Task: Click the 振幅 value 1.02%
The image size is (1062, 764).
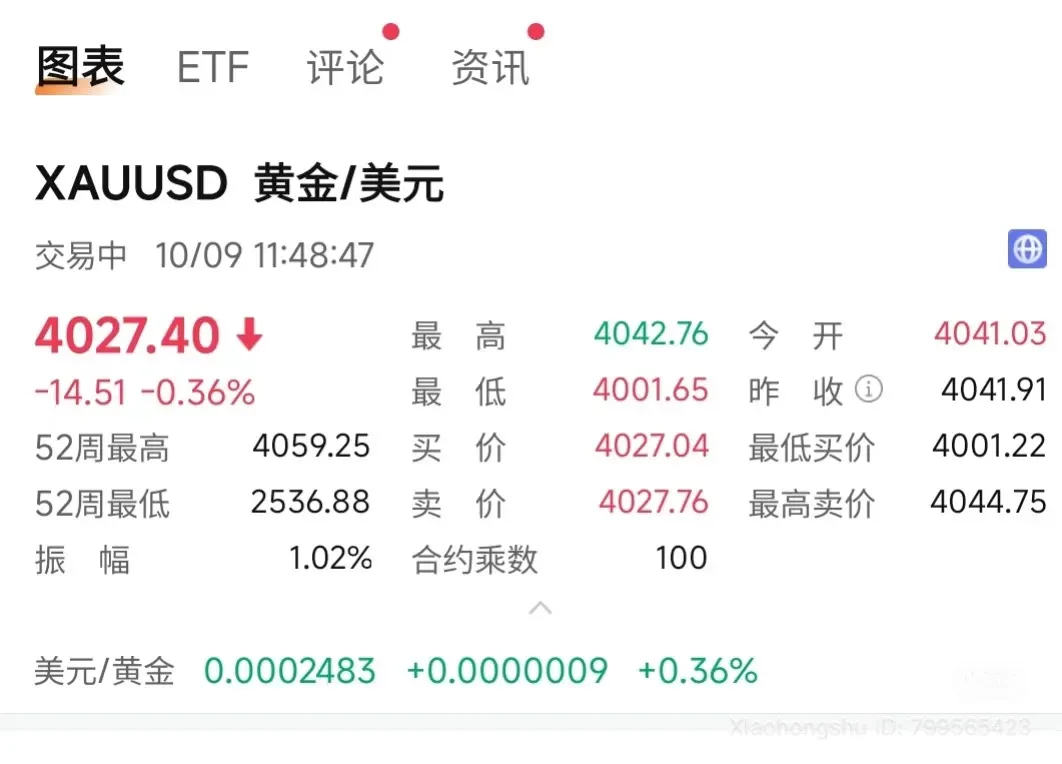Action: [x=331, y=558]
